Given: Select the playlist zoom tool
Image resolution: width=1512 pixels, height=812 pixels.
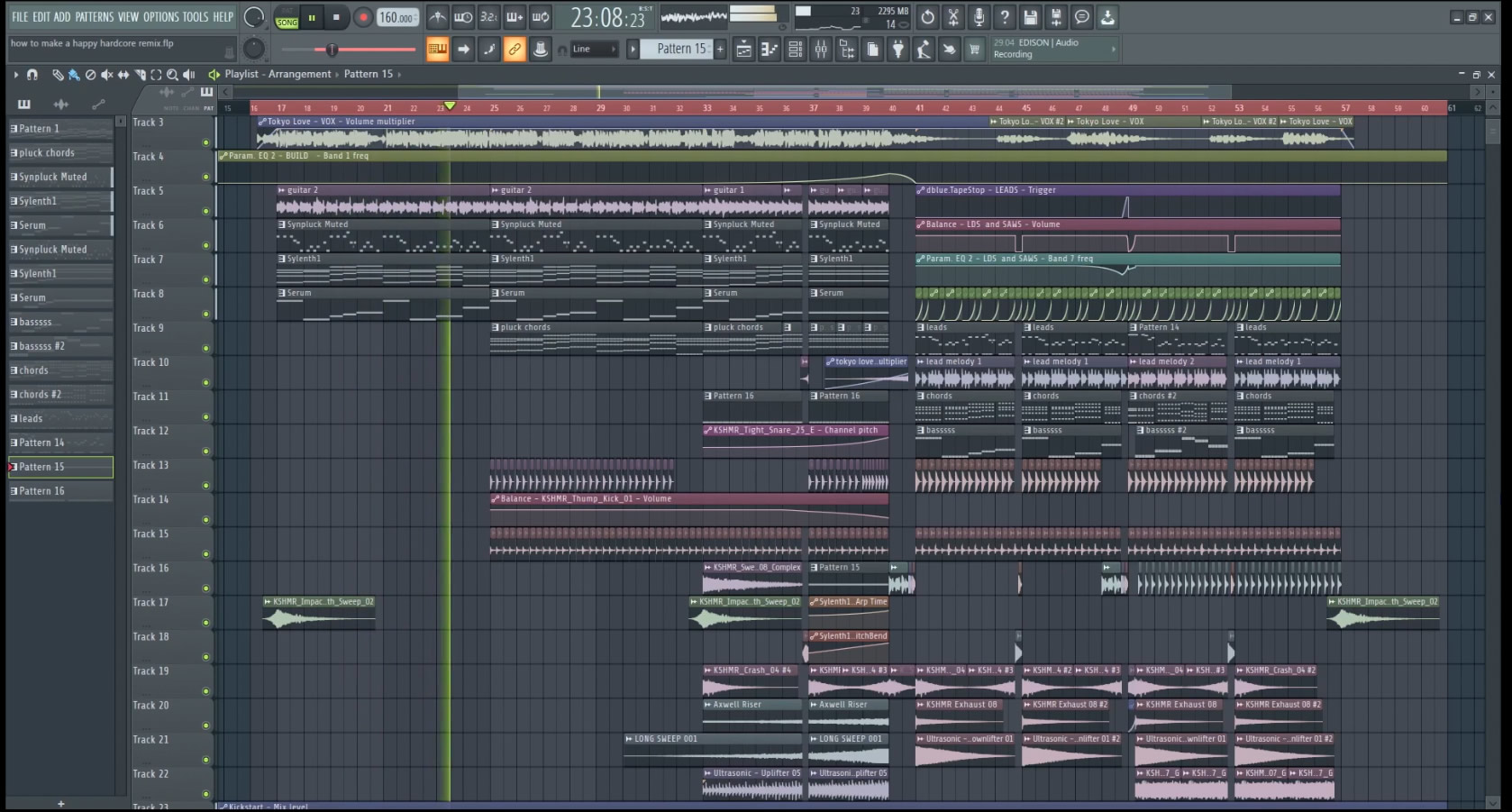Looking at the screenshot, I should tap(172, 75).
